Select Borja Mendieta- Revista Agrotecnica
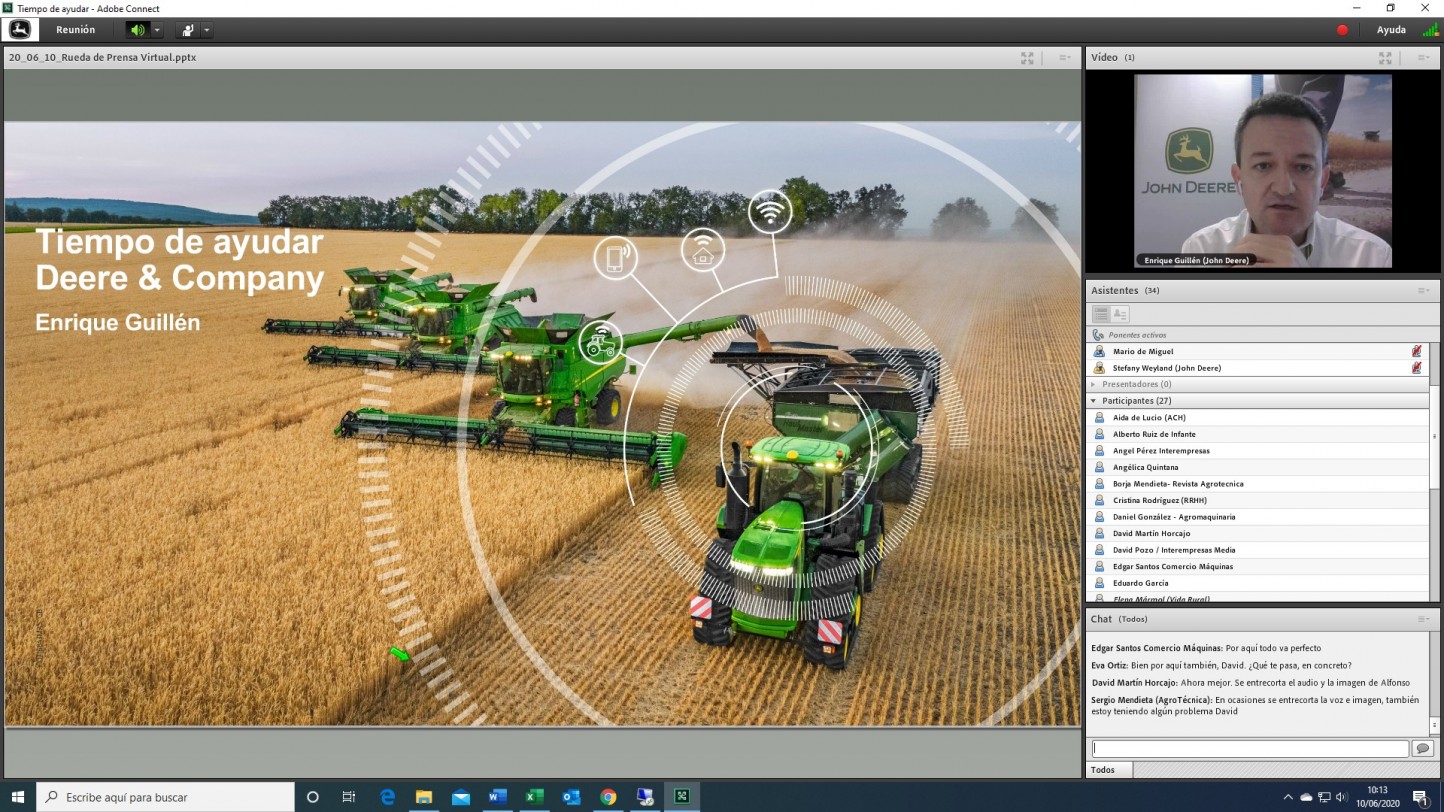Screen dimensions: 1444x812 pyautogui.click(x=1258, y=484)
